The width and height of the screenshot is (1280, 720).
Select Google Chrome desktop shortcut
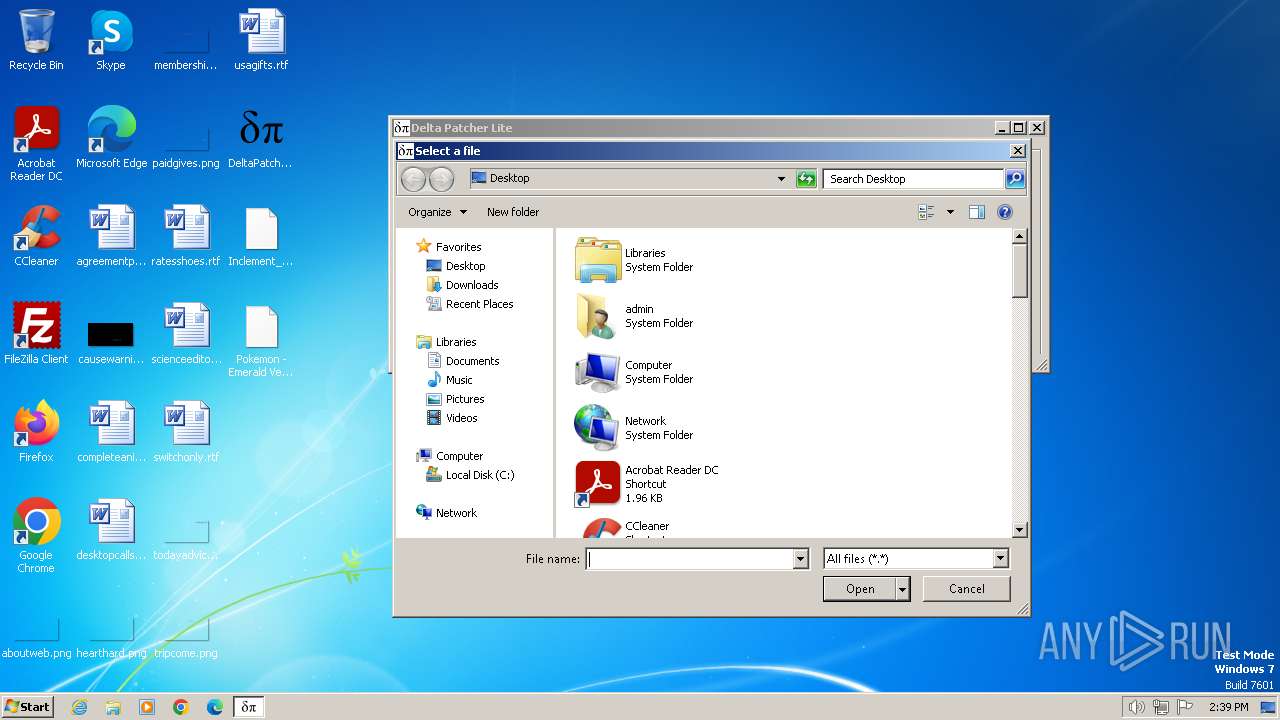click(x=36, y=536)
